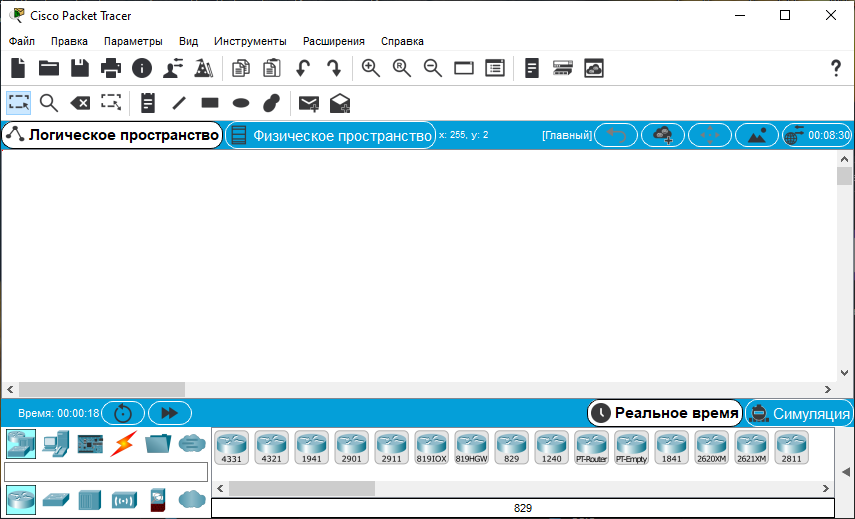Open the Вид menu
The height and width of the screenshot is (519, 855).
coord(189,41)
